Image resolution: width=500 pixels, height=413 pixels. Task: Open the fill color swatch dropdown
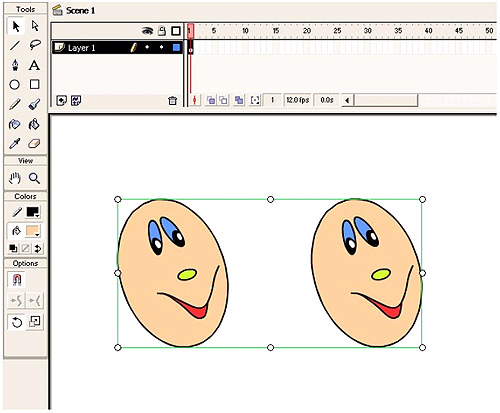coord(33,231)
